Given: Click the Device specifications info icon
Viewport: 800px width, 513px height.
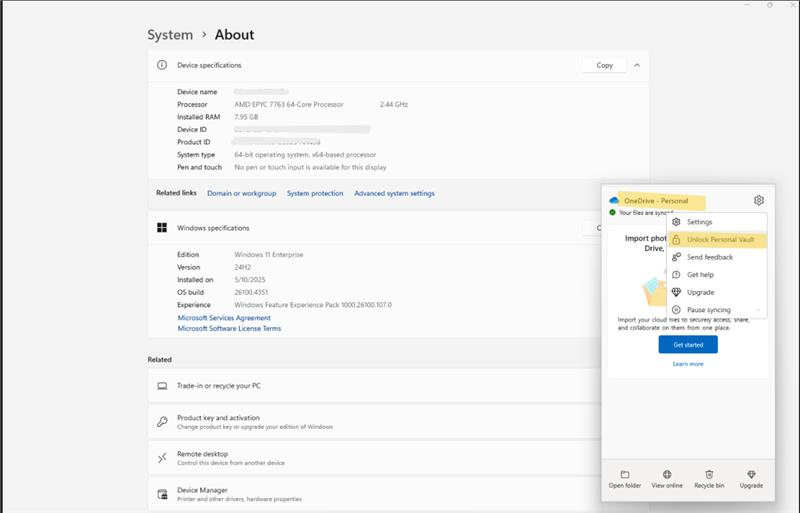Looking at the screenshot, I should (162, 65).
